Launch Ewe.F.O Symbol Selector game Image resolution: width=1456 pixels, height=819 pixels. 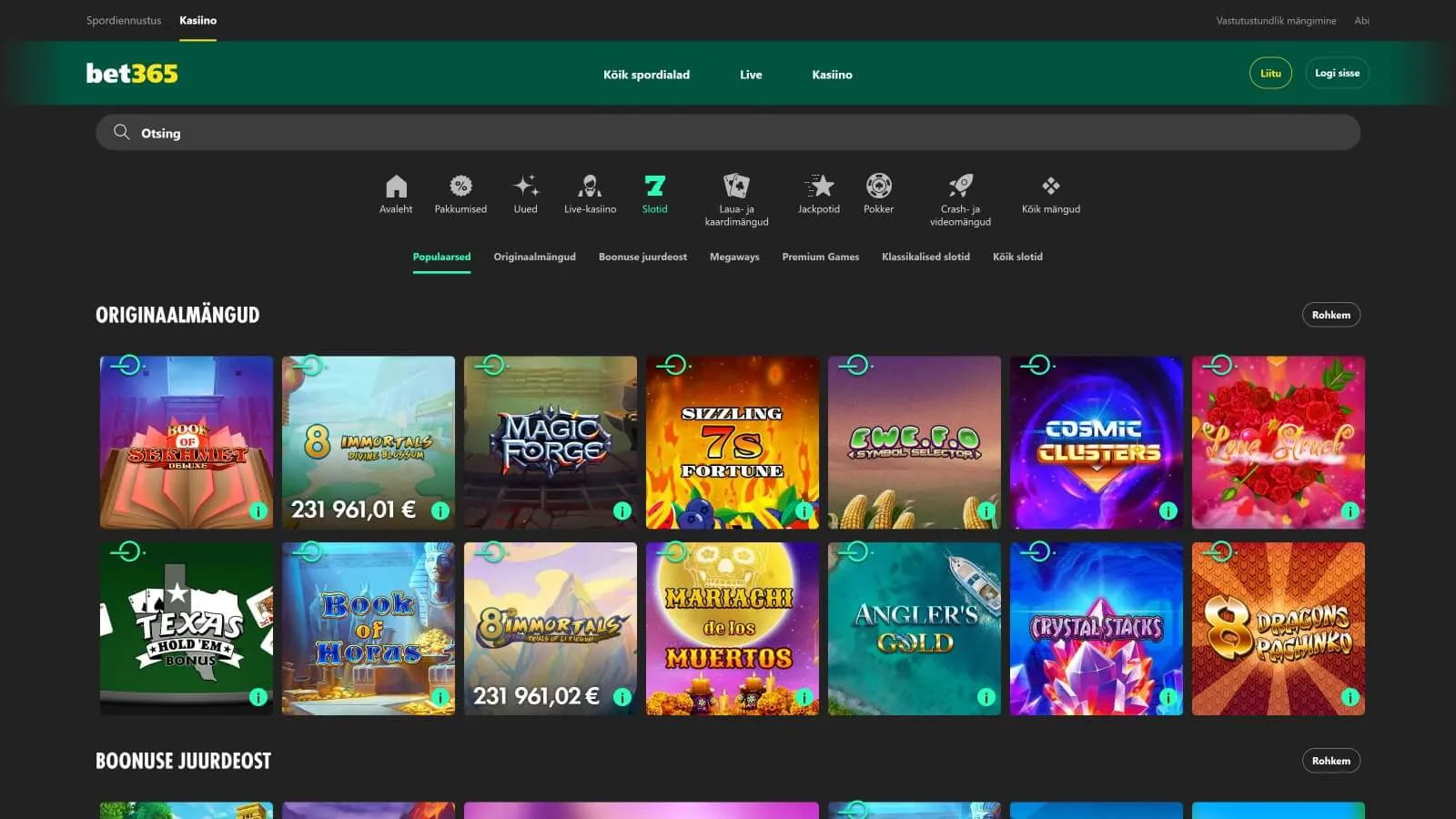click(915, 442)
